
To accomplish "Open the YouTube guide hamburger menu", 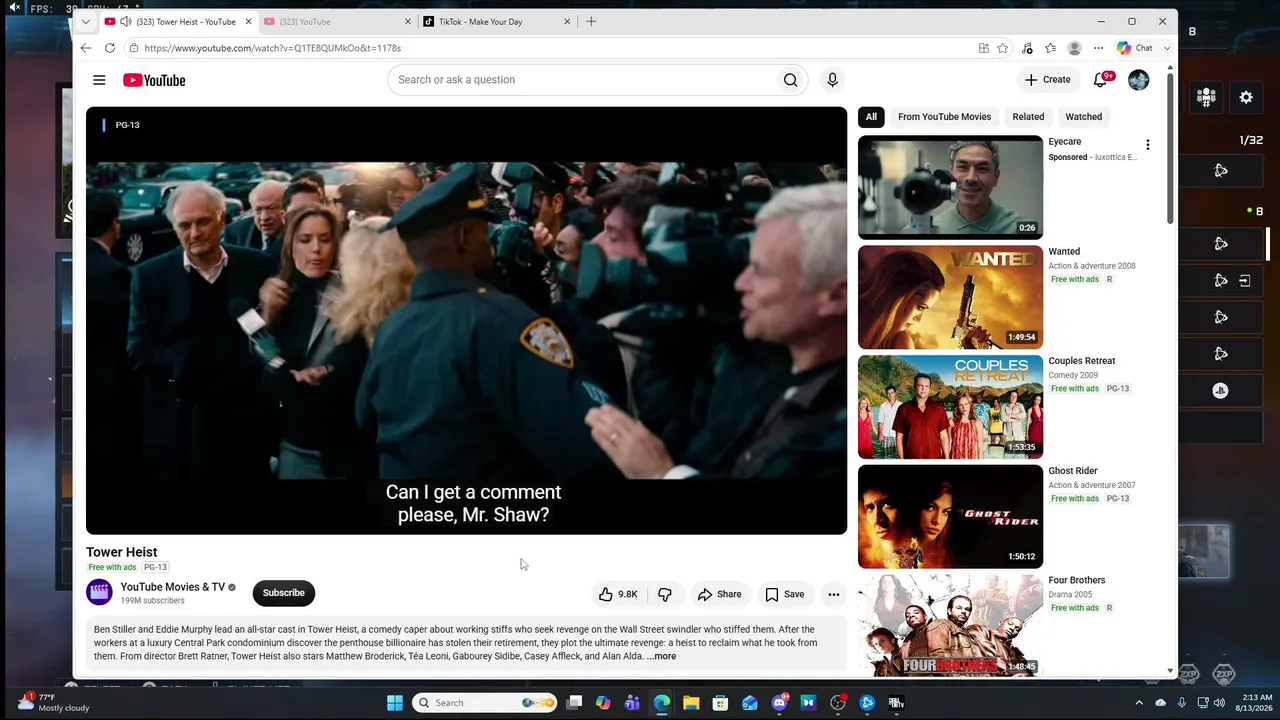I will tap(99, 80).
